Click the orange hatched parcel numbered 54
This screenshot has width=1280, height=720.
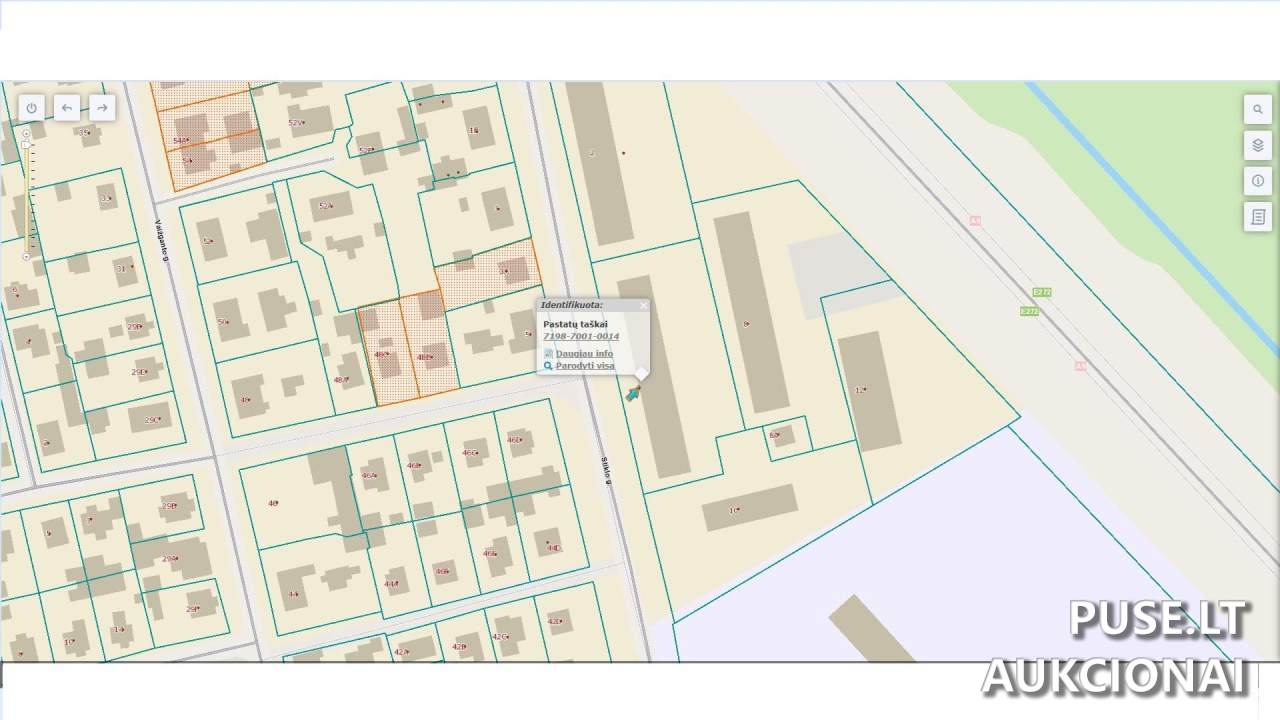pyautogui.click(x=186, y=160)
